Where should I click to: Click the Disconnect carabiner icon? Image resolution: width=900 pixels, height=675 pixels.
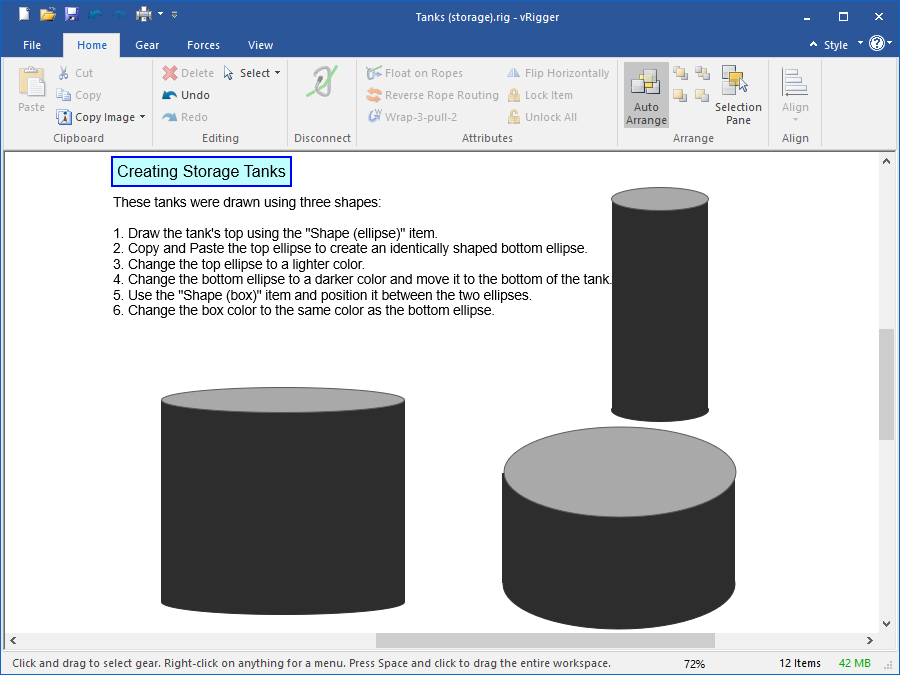click(x=322, y=83)
